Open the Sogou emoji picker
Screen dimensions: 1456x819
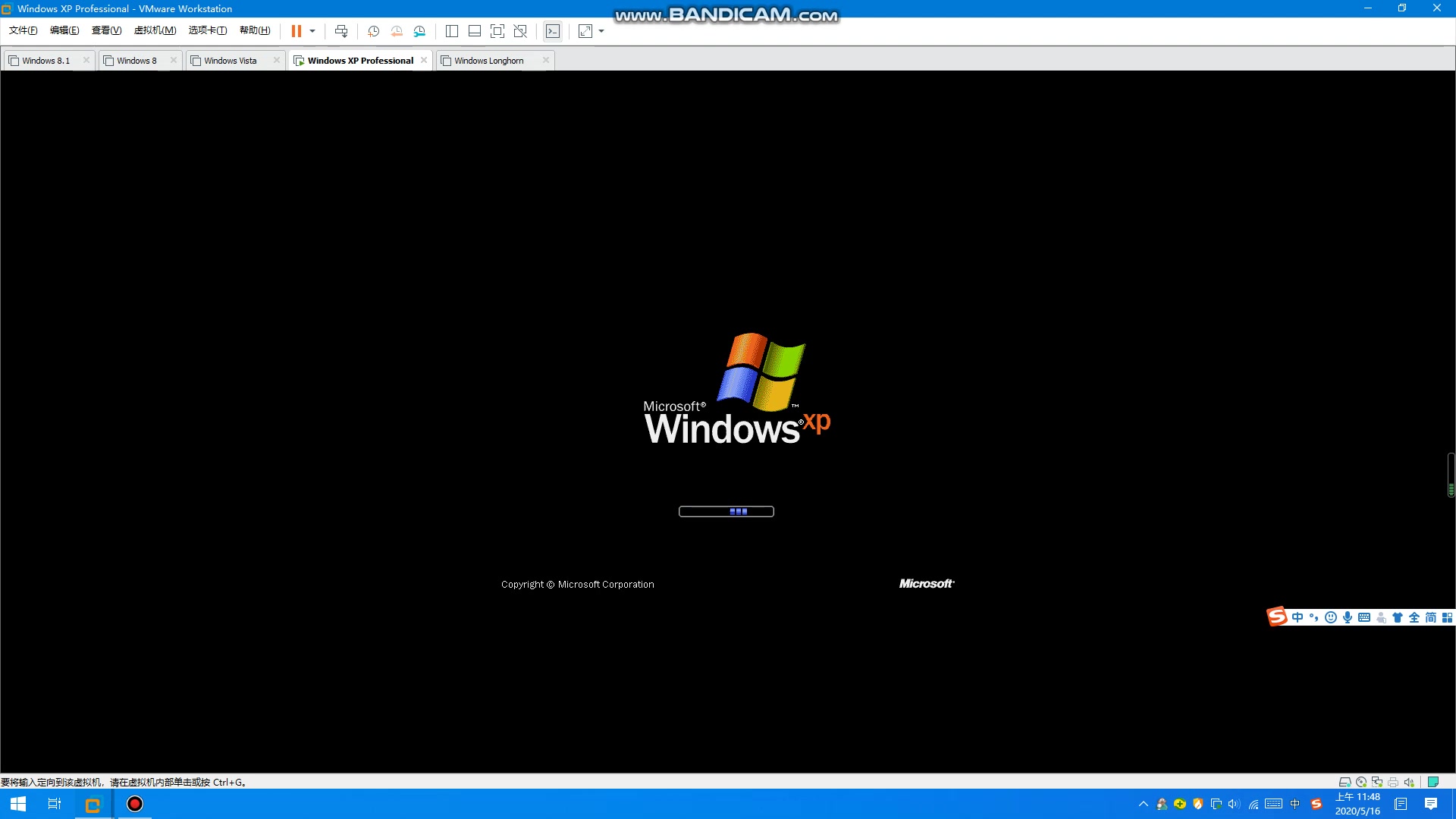point(1331,617)
